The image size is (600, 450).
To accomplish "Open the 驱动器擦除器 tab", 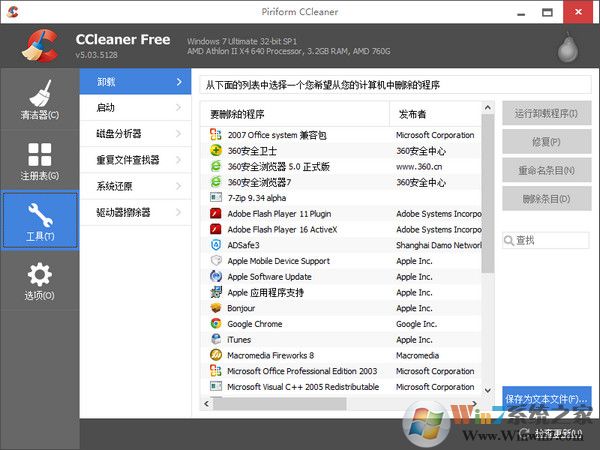I will (135, 212).
